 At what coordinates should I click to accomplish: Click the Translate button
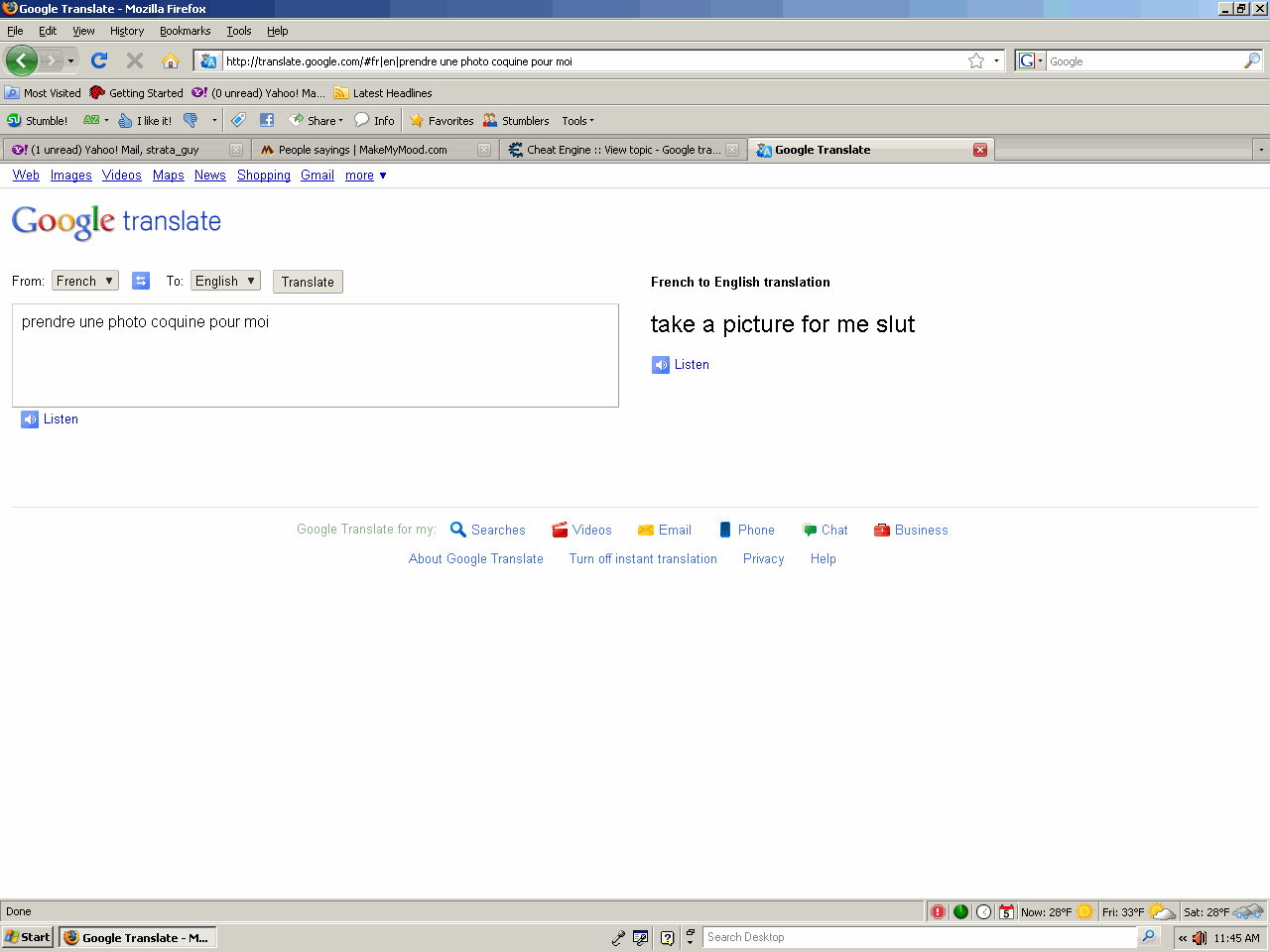[308, 281]
